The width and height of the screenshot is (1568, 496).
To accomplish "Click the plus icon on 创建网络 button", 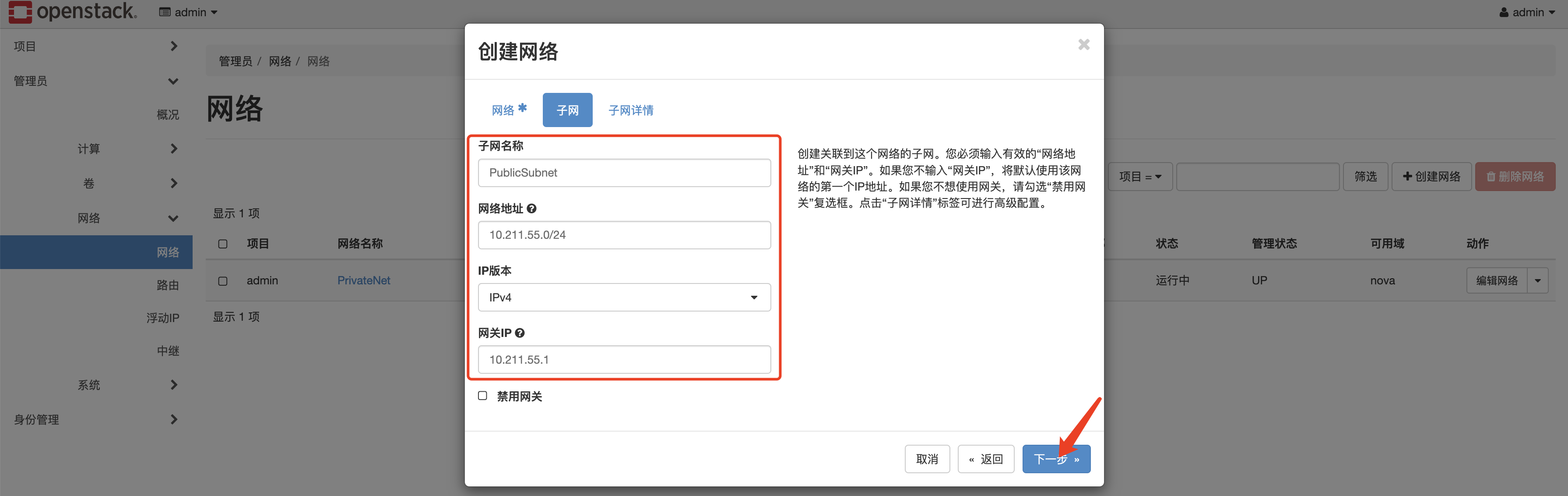I will pyautogui.click(x=1408, y=176).
